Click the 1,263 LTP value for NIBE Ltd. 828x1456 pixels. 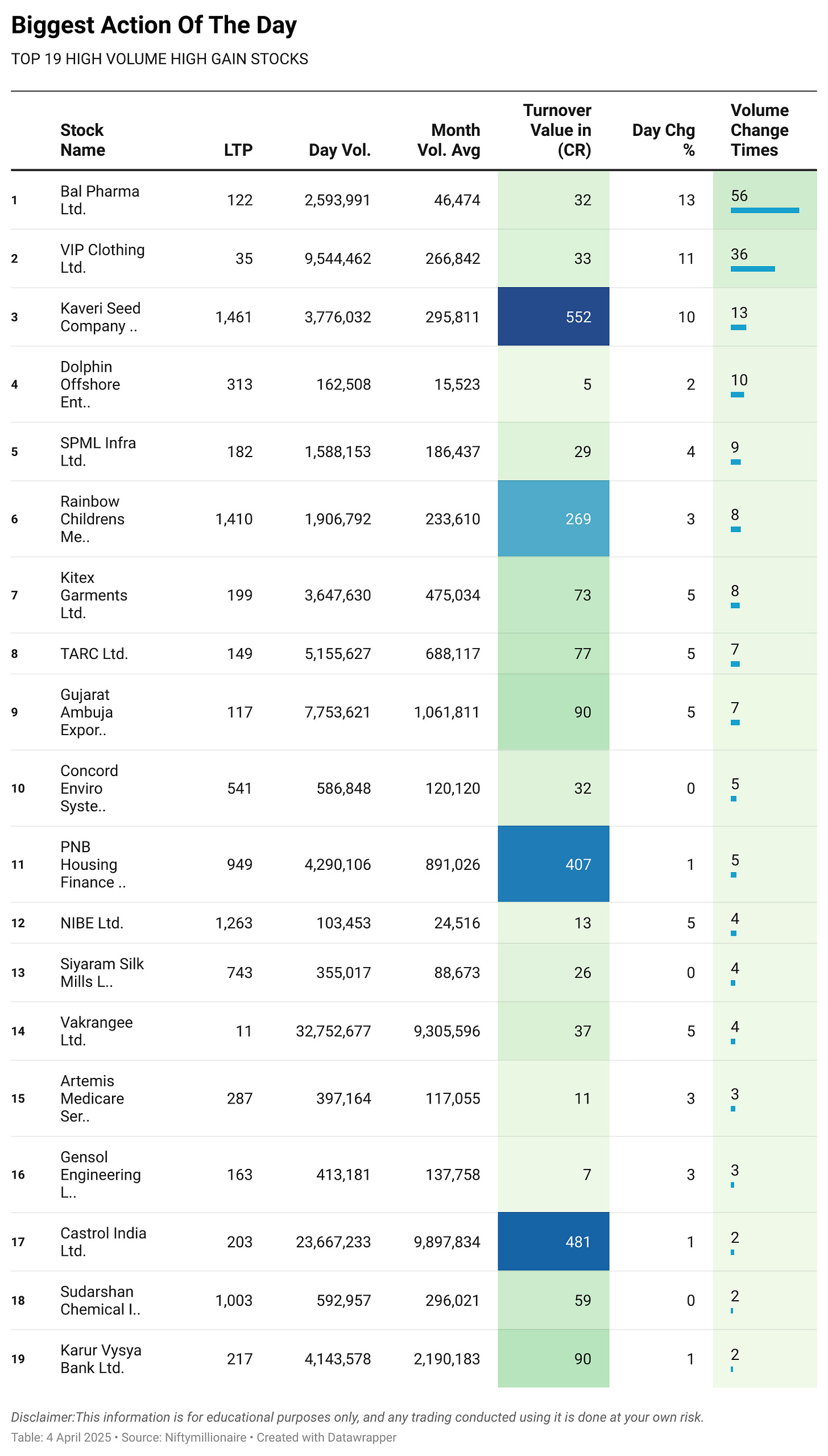point(234,923)
